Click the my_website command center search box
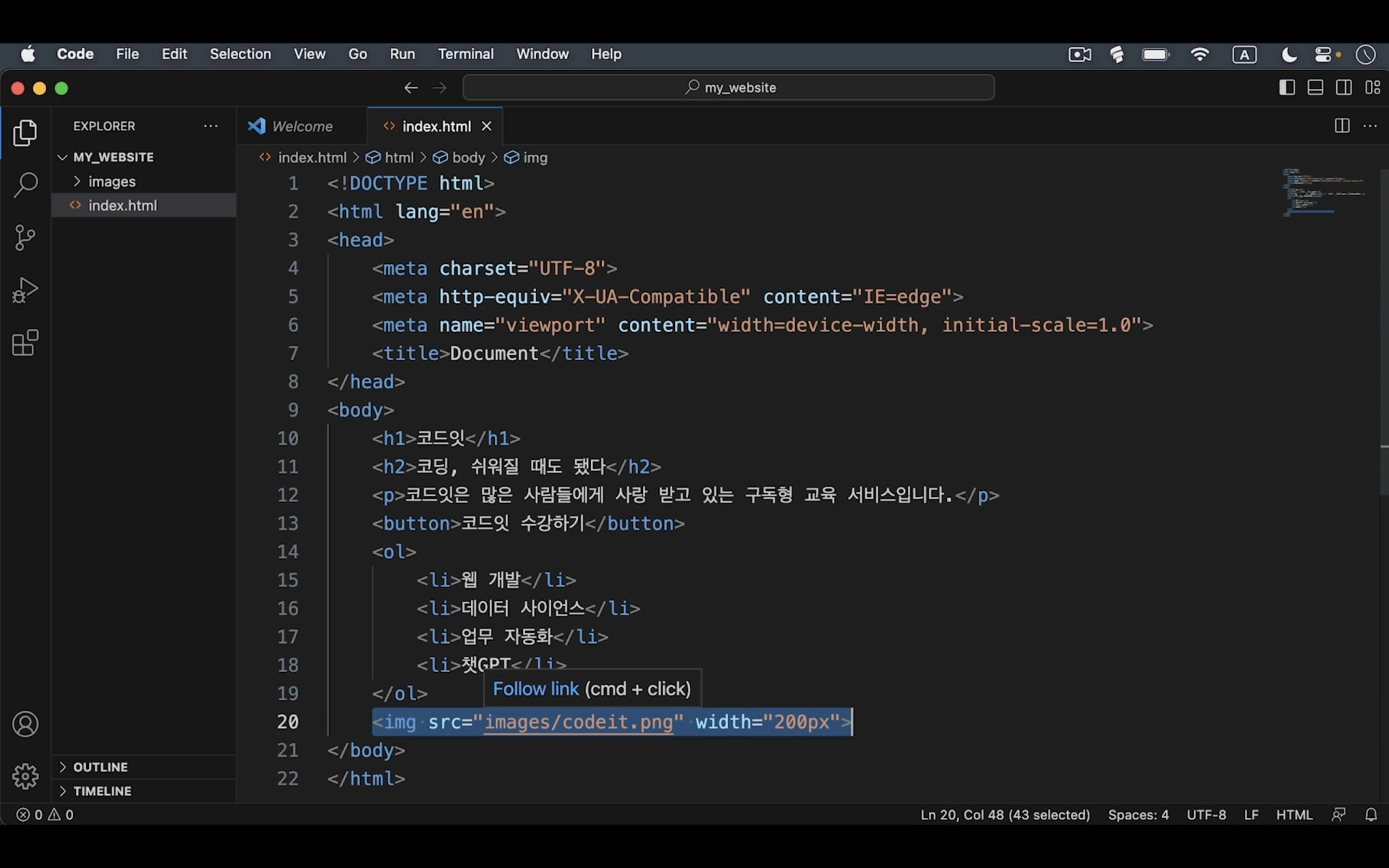 tap(728, 87)
